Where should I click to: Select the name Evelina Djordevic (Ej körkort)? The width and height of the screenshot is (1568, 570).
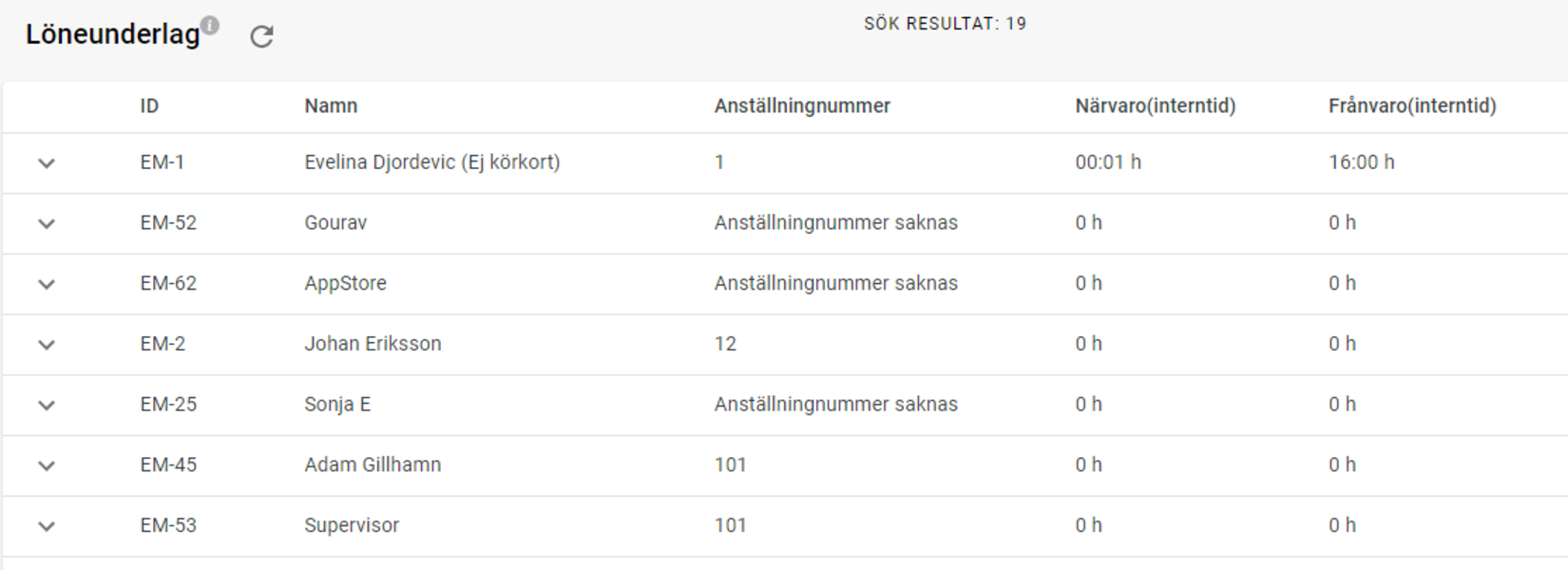point(432,162)
